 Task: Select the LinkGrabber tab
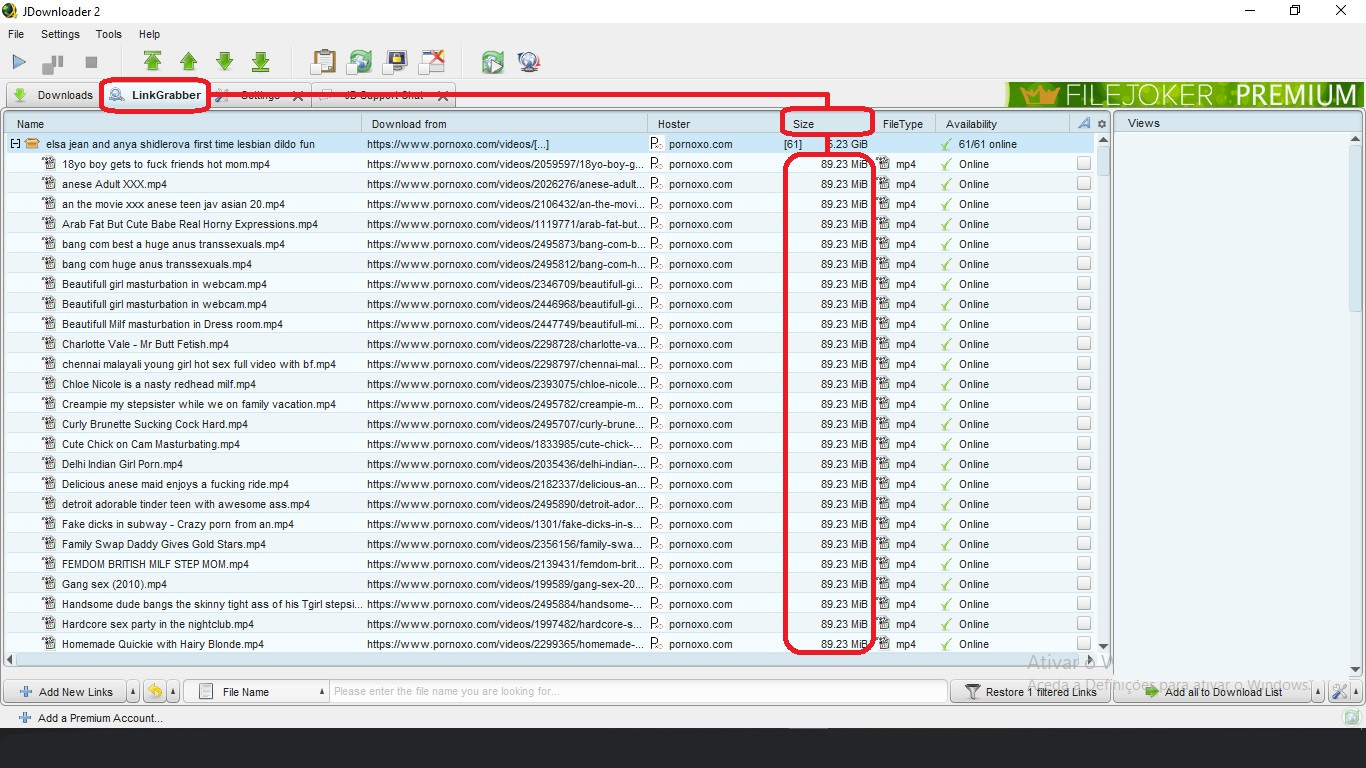(156, 95)
